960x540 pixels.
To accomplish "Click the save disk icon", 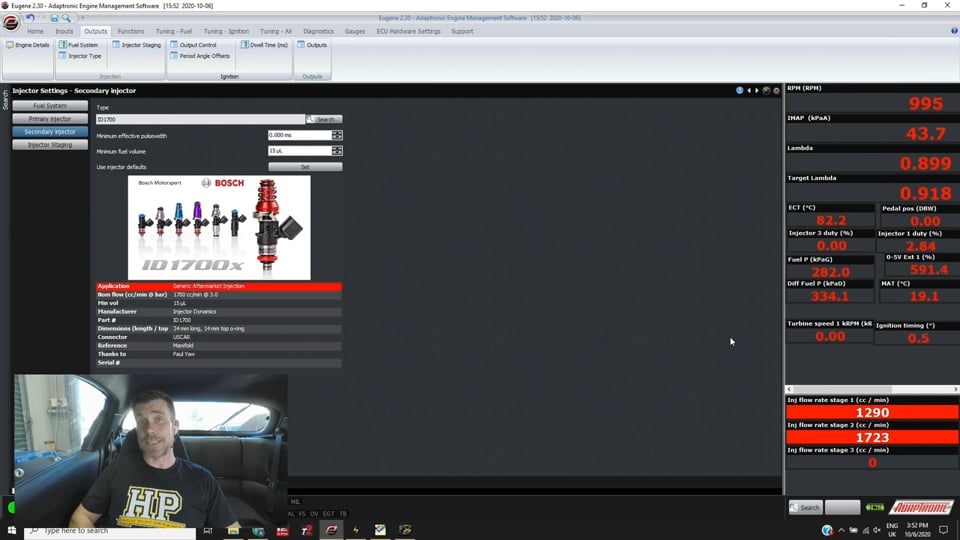I will pos(54,18).
